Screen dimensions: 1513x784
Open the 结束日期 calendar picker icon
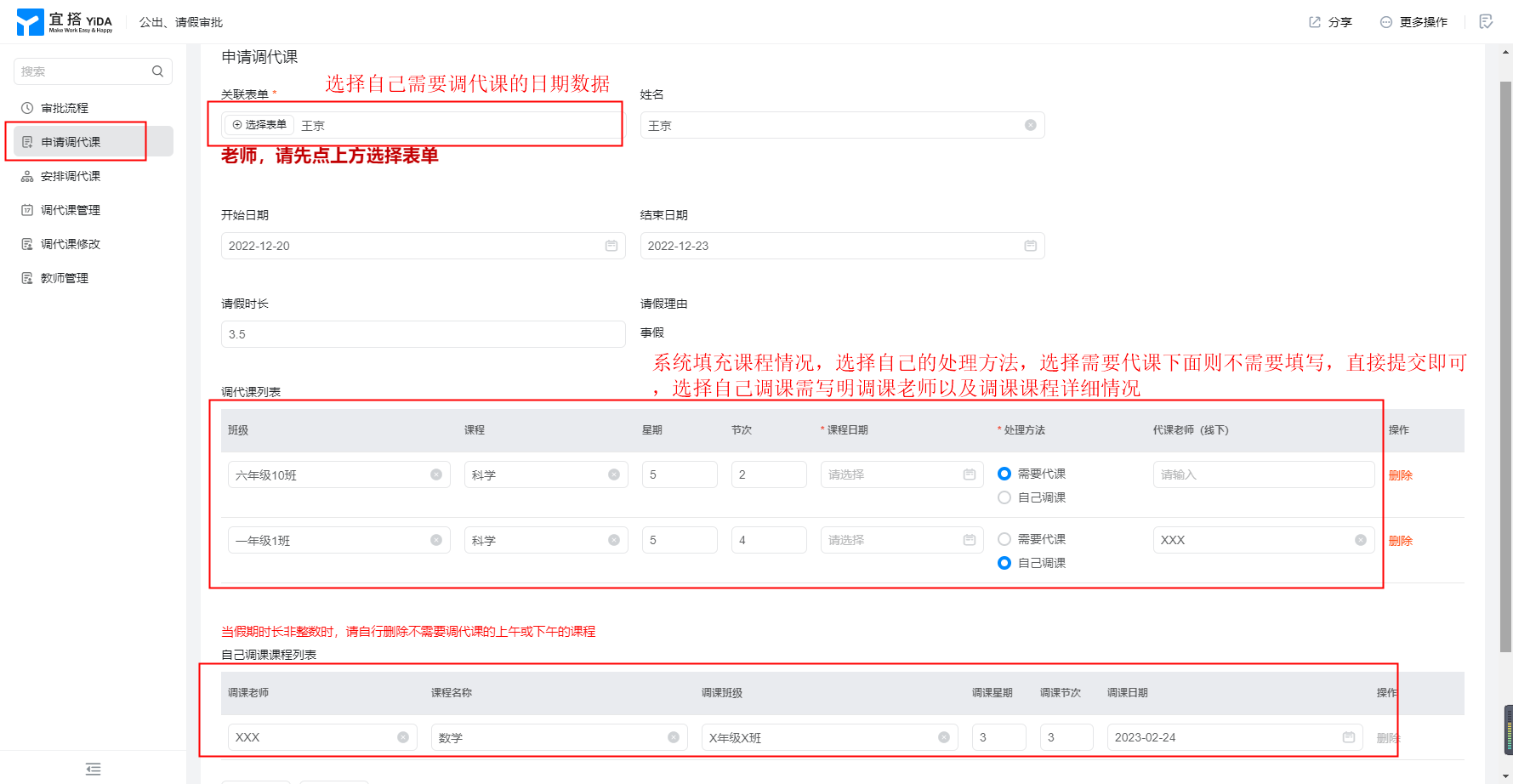point(1030,246)
